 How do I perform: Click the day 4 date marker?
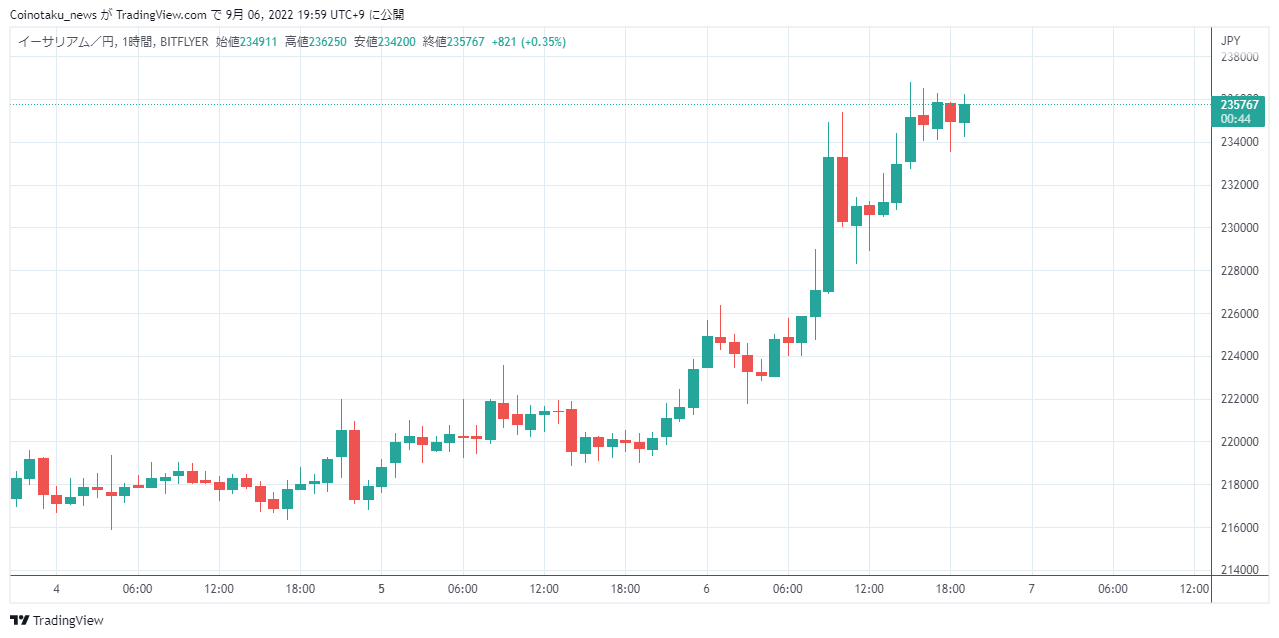point(57,589)
